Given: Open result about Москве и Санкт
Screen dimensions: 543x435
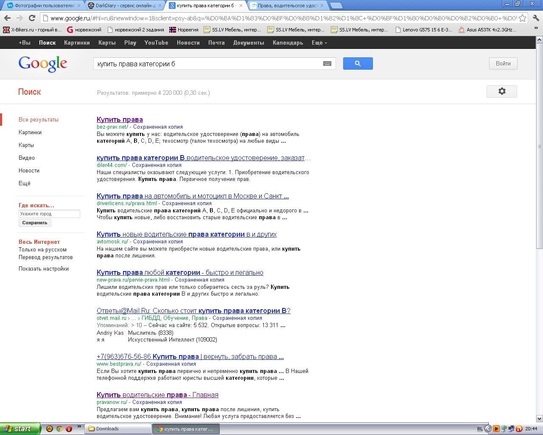Looking at the screenshot, I should (193, 196).
